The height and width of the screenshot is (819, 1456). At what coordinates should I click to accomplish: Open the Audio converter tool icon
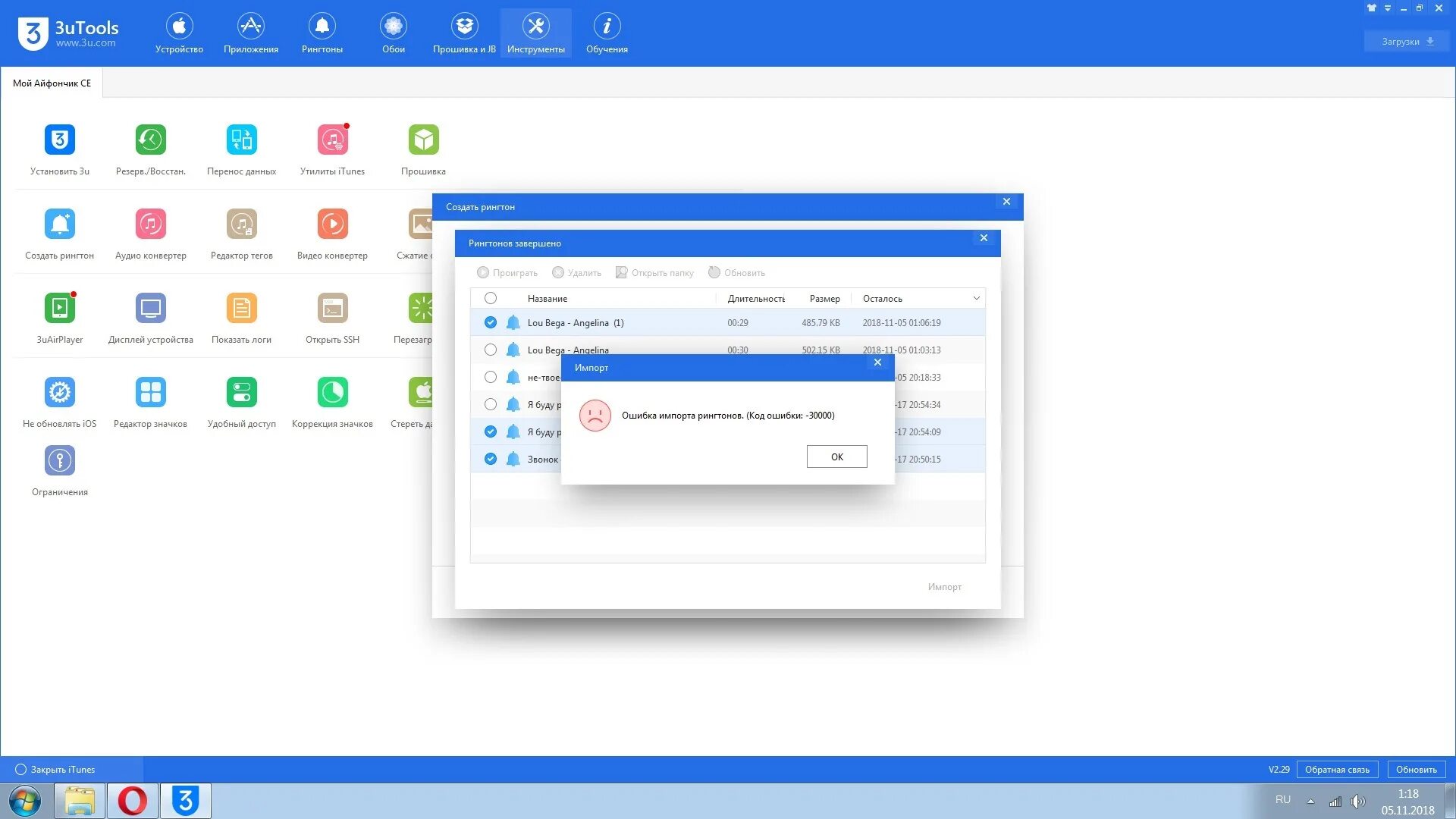coord(150,224)
